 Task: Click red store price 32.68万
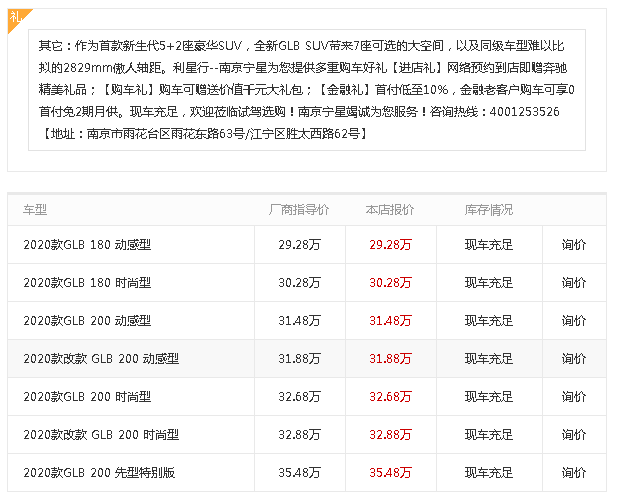(390, 397)
